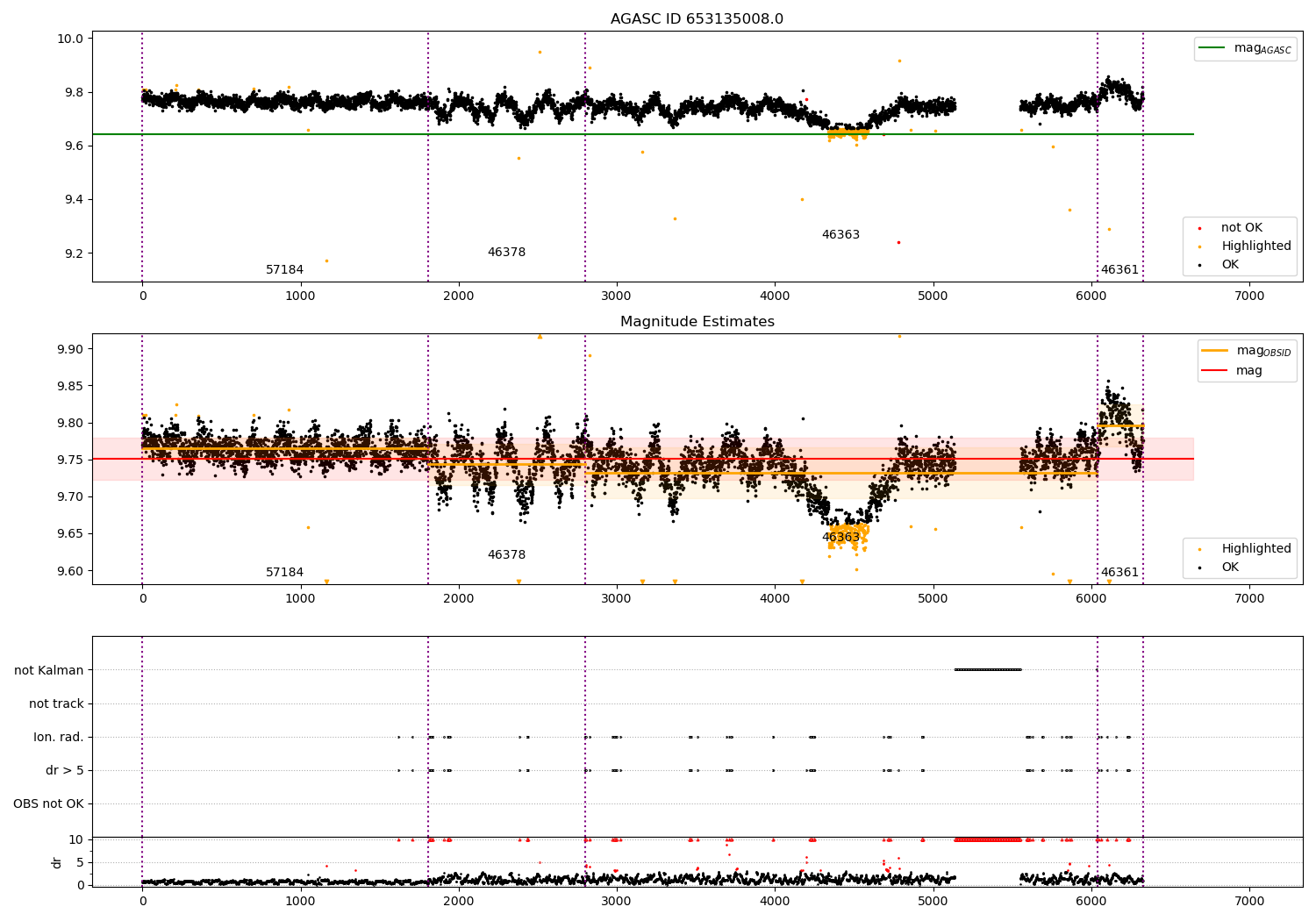This screenshot has height=921, width=1316.
Task: Click the 3000 x-axis tick of top plot
Action: 617,296
